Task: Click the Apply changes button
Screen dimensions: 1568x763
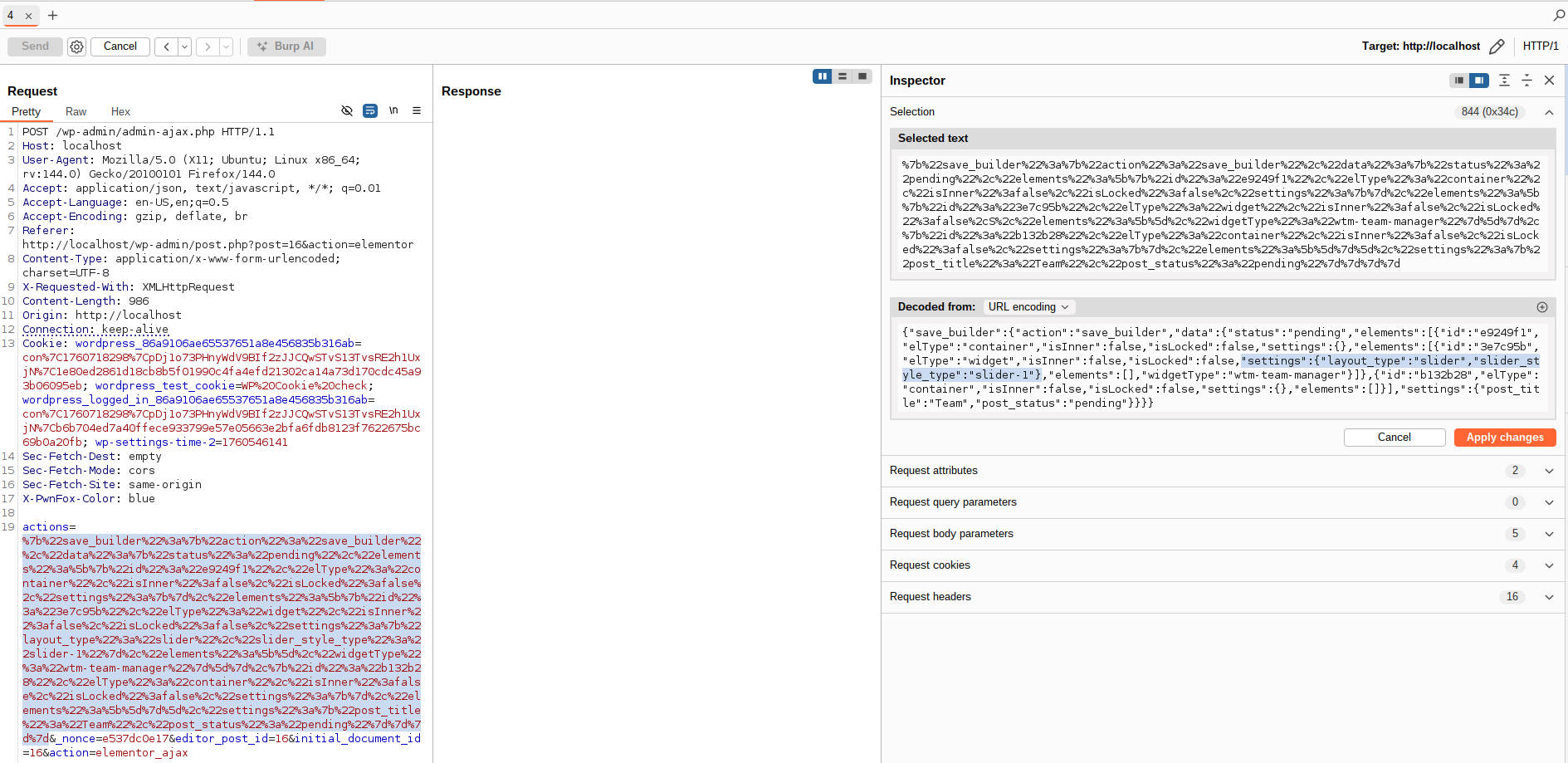Action: tap(1504, 438)
